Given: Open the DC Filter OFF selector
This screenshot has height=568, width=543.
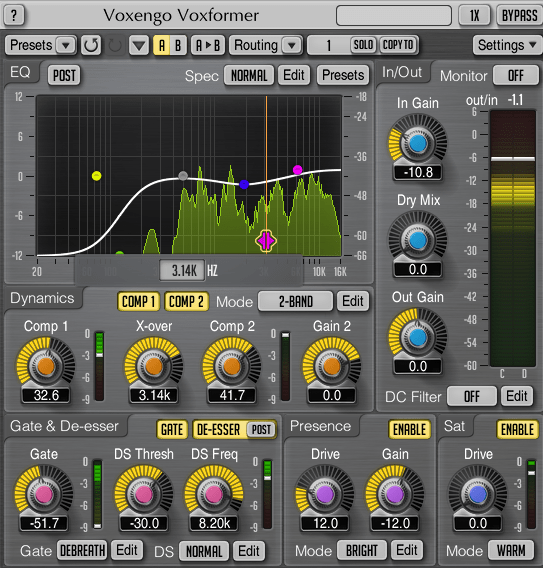Looking at the screenshot, I should tap(472, 396).
